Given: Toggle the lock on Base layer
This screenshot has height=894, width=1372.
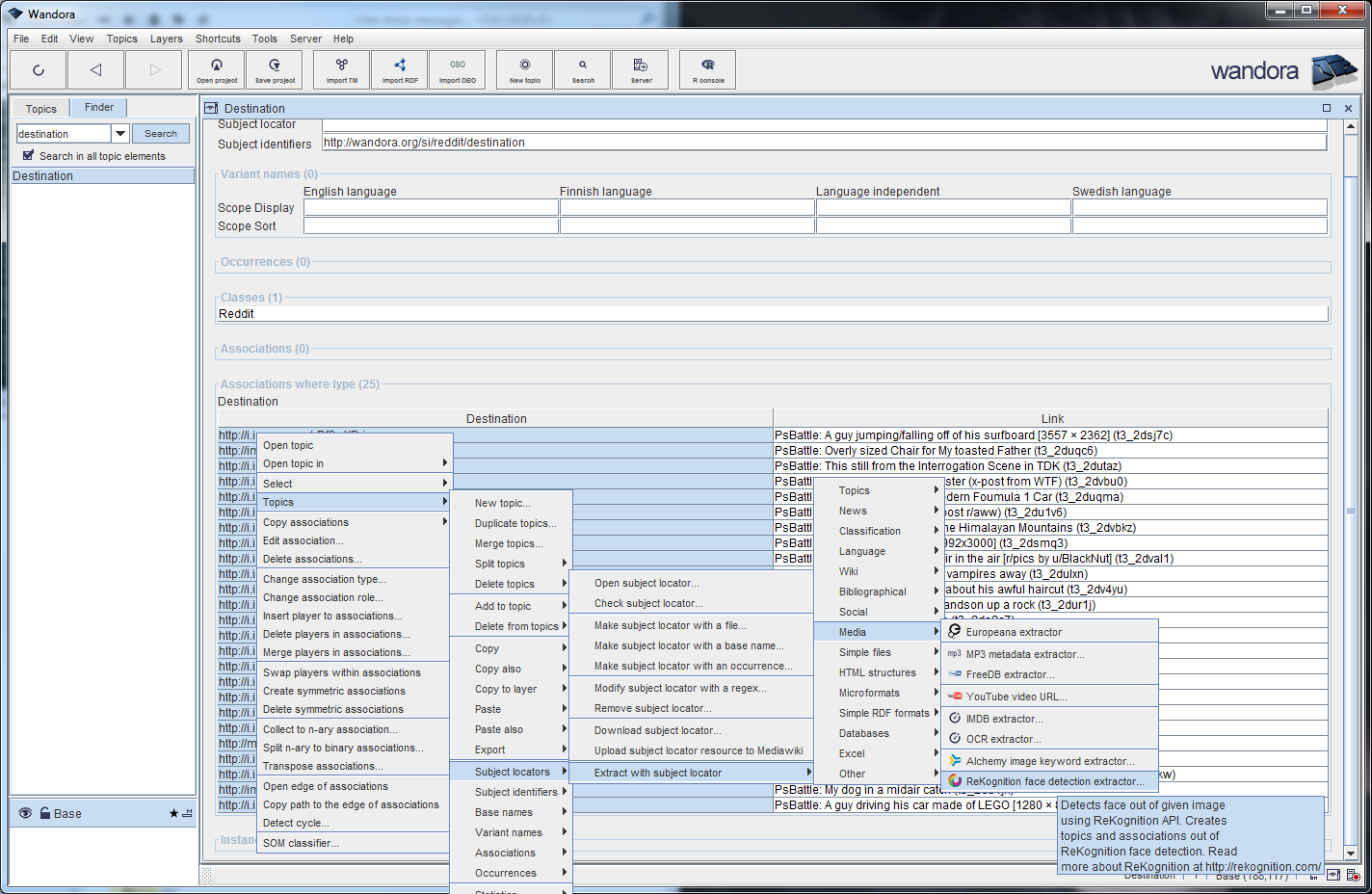Looking at the screenshot, I should pos(45,813).
